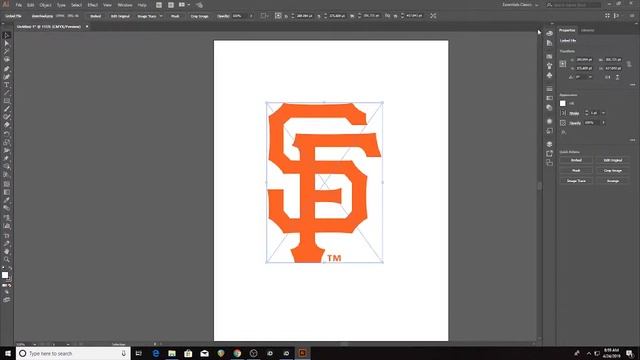
Task: Open the stroke weight dropdown in Properties
Action: (603, 113)
